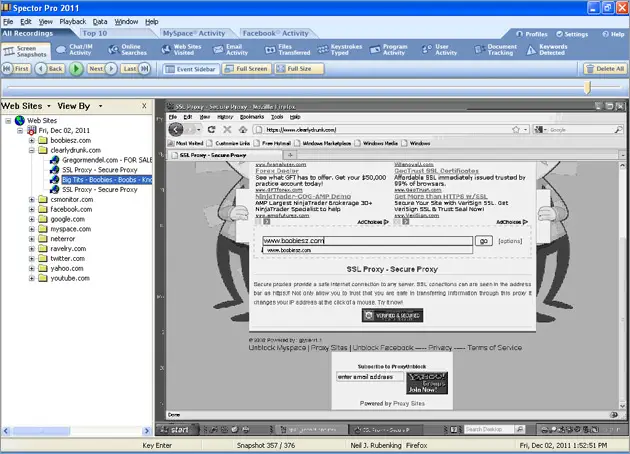
Task: Jump to the Last snapshot
Action: point(136,69)
